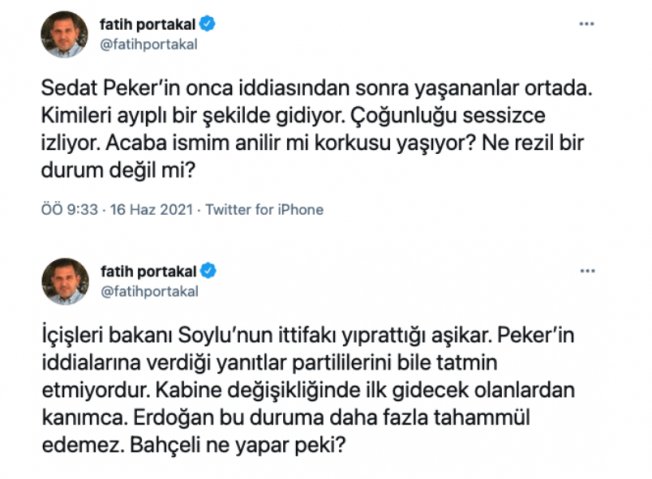Click the first tweet text about Sedat Peker
This screenshot has height=479, width=652.
[x=316, y=129]
